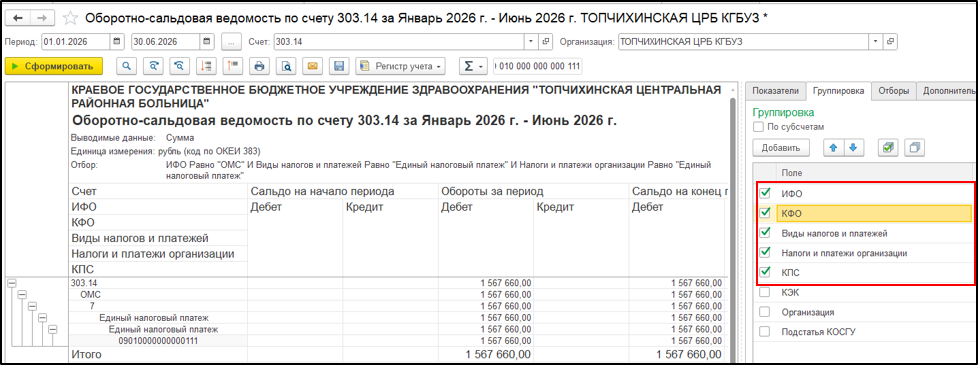This screenshot has width=978, height=365.
Task: Switch to the Отборы tab
Action: (x=893, y=91)
